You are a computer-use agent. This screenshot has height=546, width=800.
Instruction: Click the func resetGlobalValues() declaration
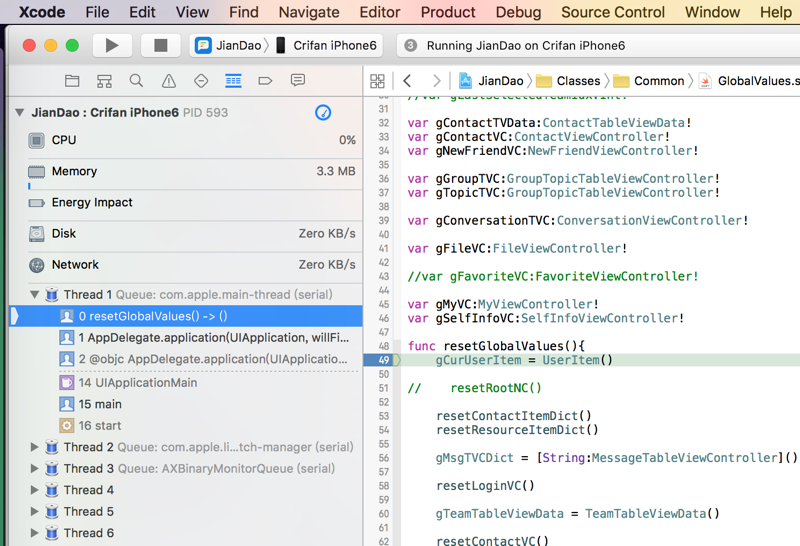(x=496, y=346)
